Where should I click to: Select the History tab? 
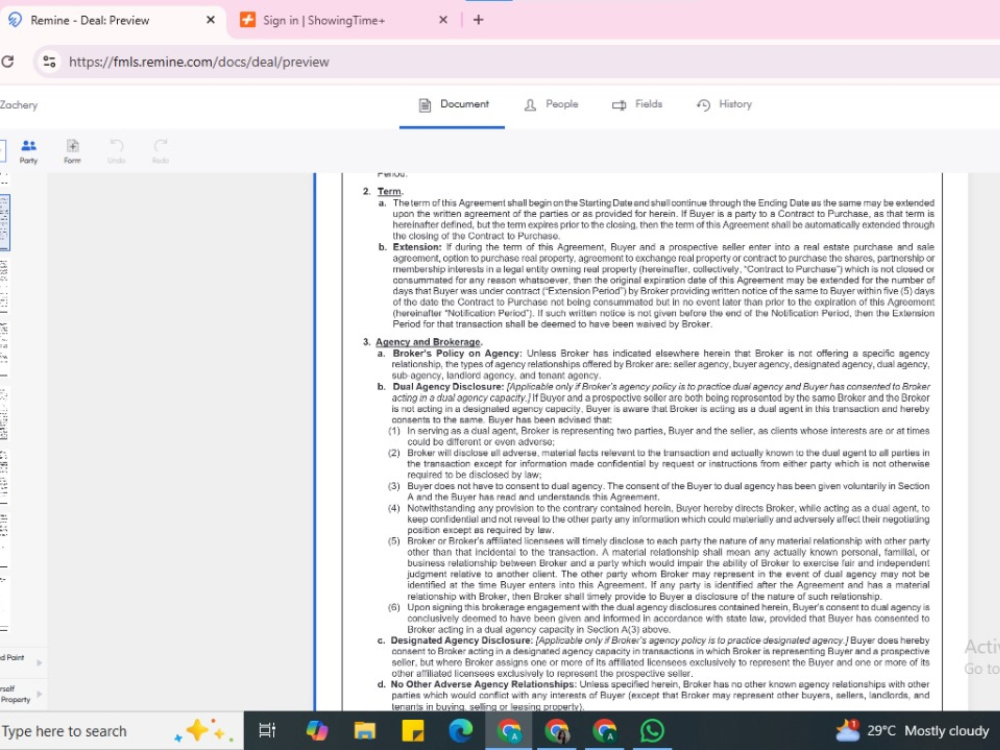tap(724, 105)
